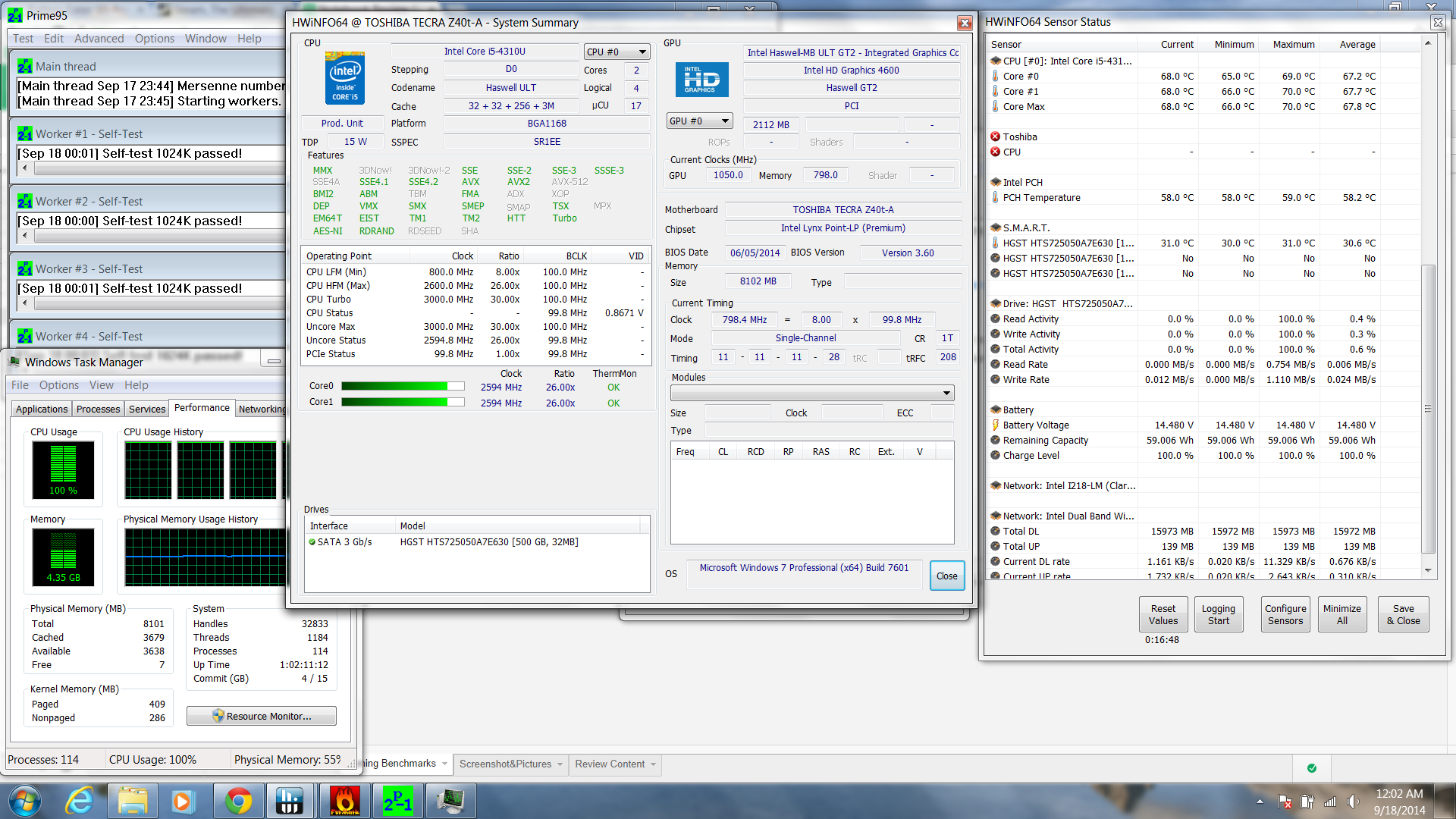The image size is (1456, 819).
Task: Click red X icon beside Toshiba sensor
Action: click(995, 136)
